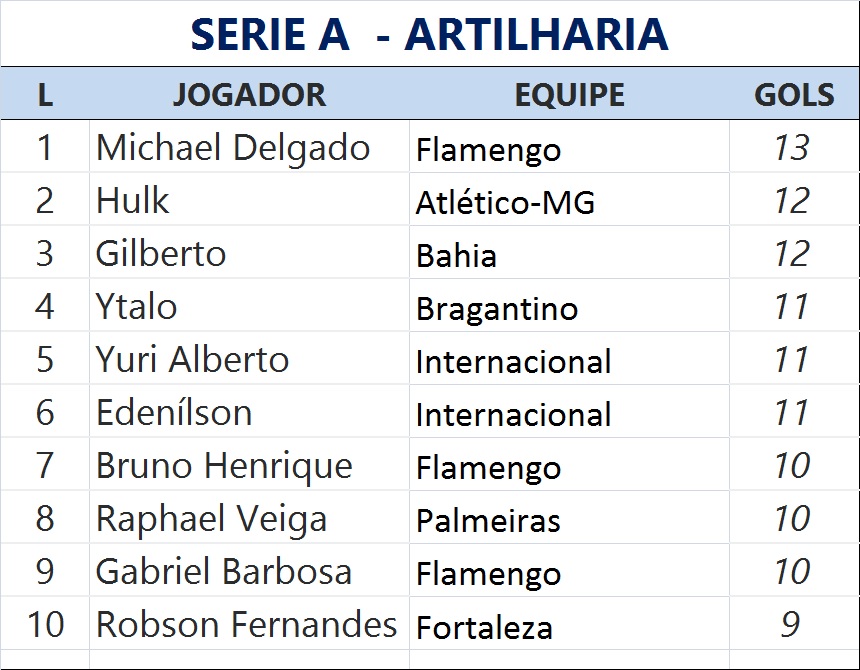860x670 pixels.
Task: Select the EQUIPE column header
Action: pos(569,95)
